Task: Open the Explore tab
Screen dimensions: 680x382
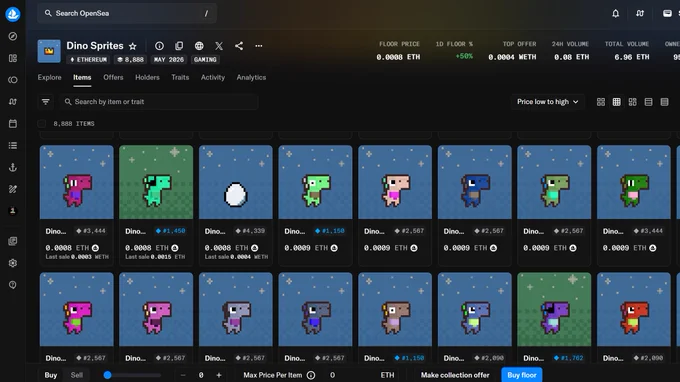Action: (x=49, y=78)
